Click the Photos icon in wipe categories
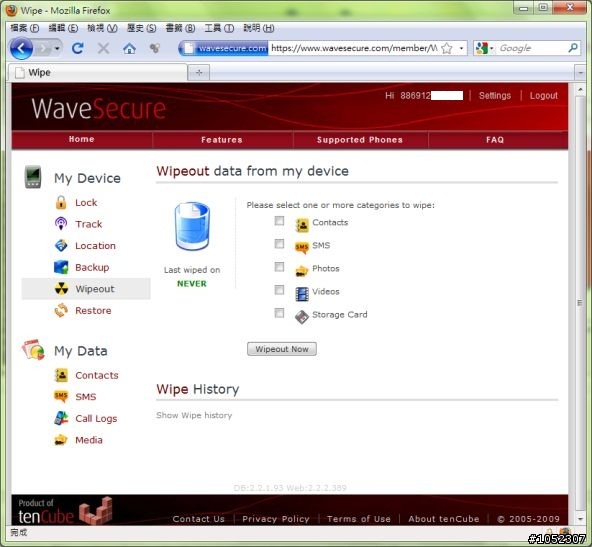592x547 pixels. (302, 271)
